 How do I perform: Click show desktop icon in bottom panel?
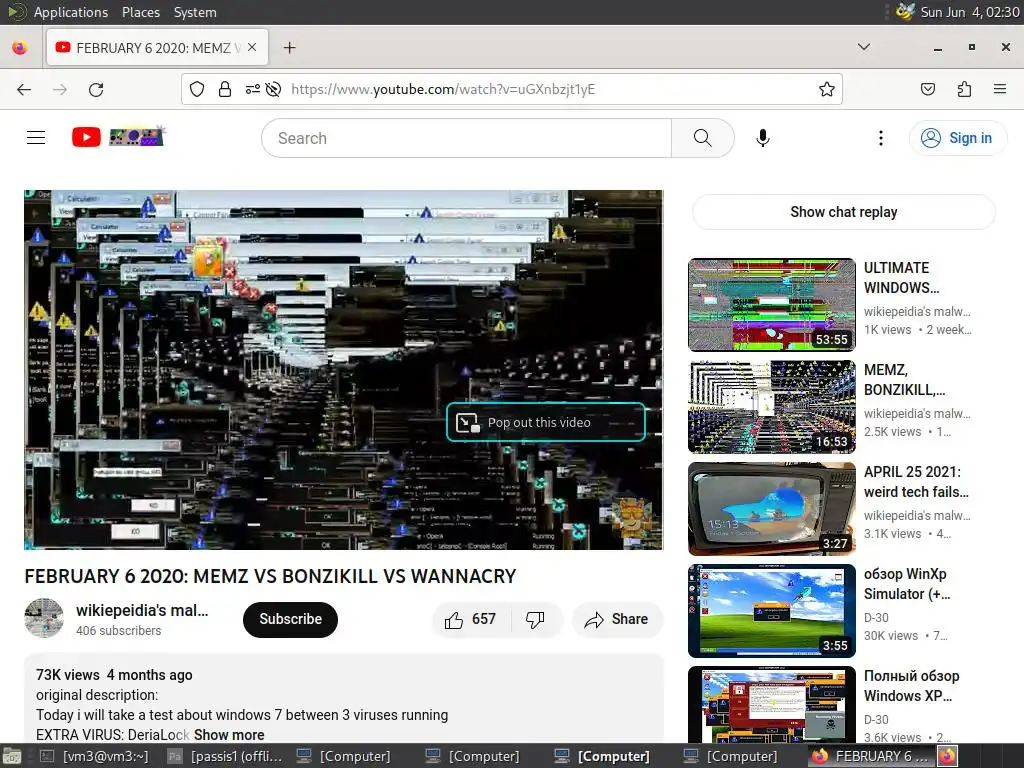[12, 756]
